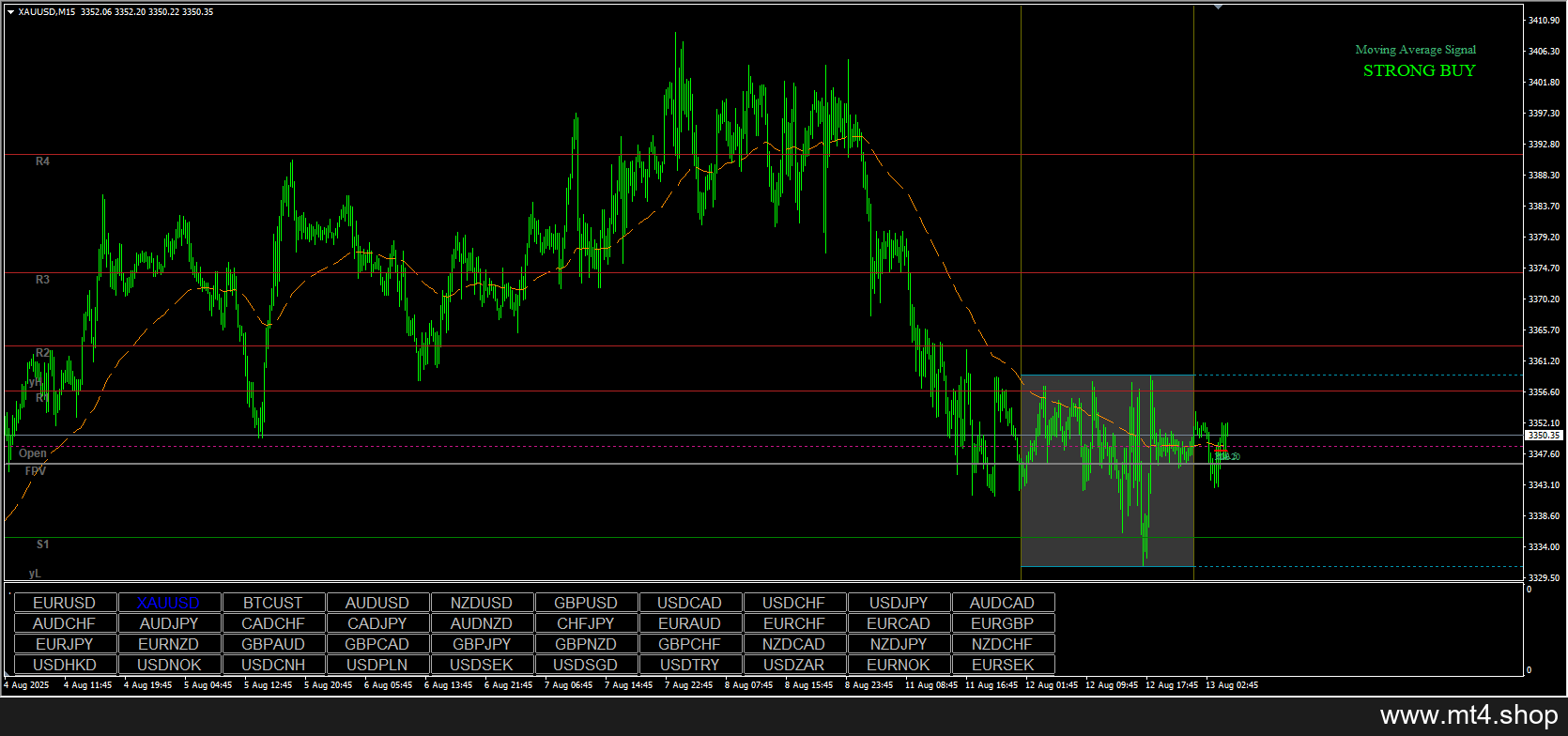Click the current price label 3350.35
This screenshot has height=736, width=1568.
coord(1544,436)
